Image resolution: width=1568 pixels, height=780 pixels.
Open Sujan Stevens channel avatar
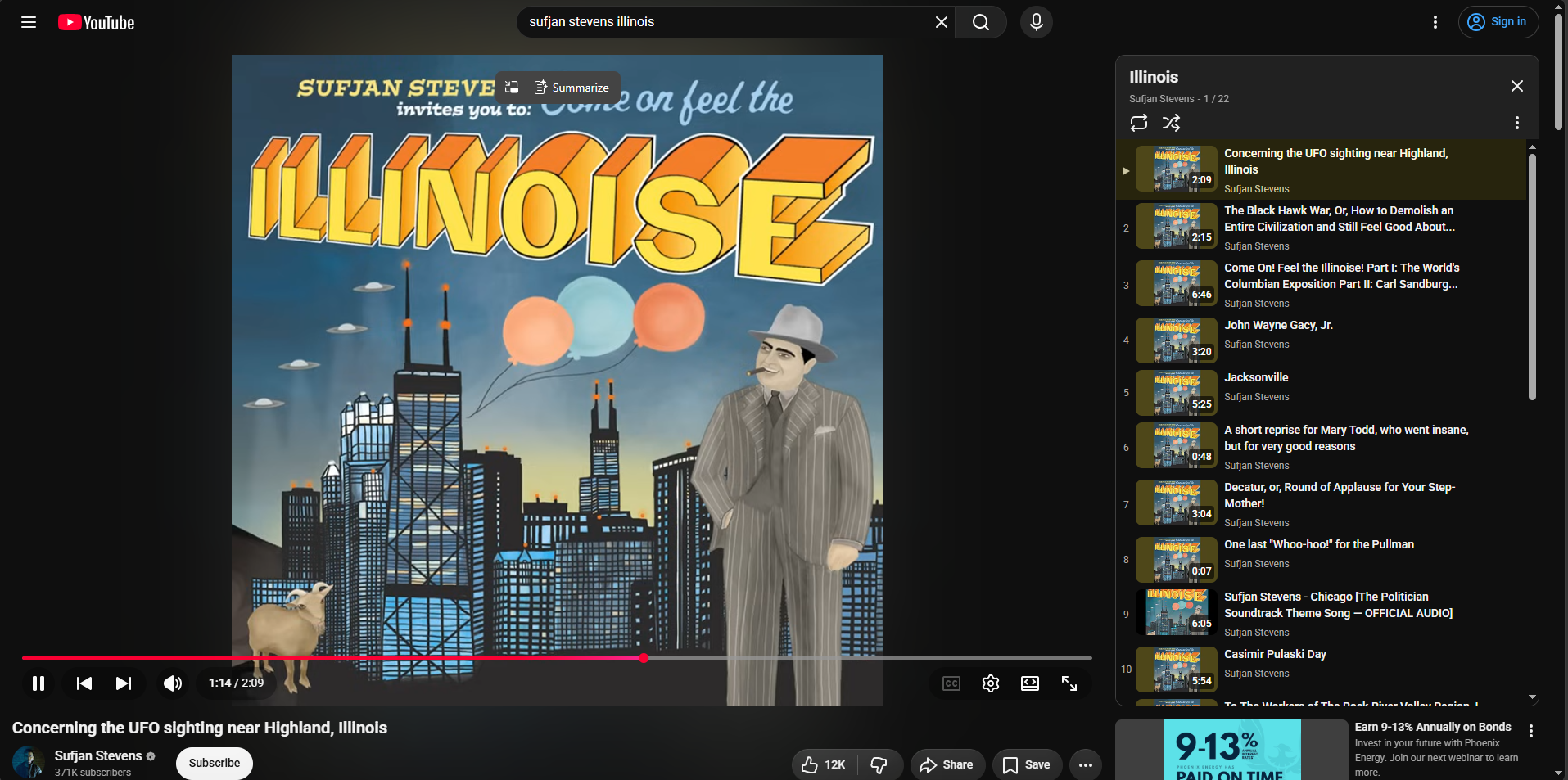(29, 762)
